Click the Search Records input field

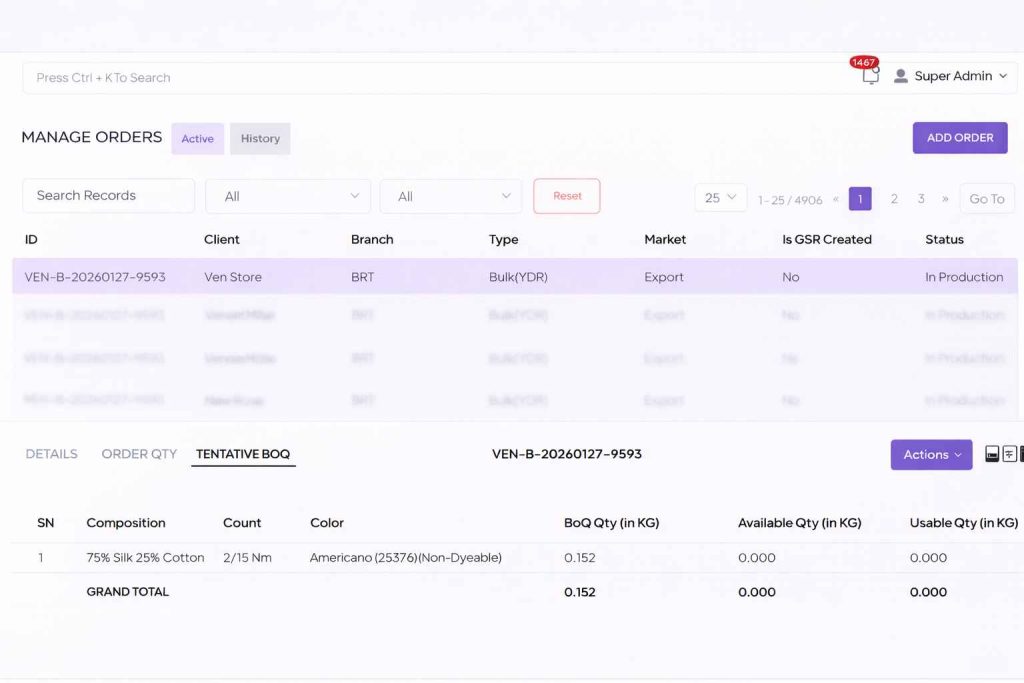[109, 196]
